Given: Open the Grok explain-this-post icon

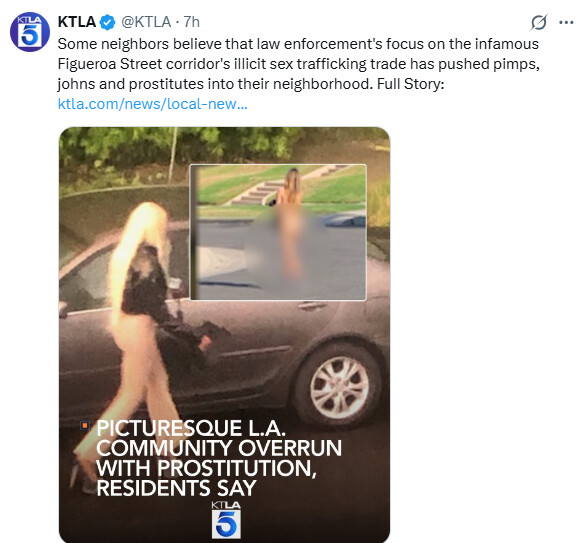Looking at the screenshot, I should 539,22.
